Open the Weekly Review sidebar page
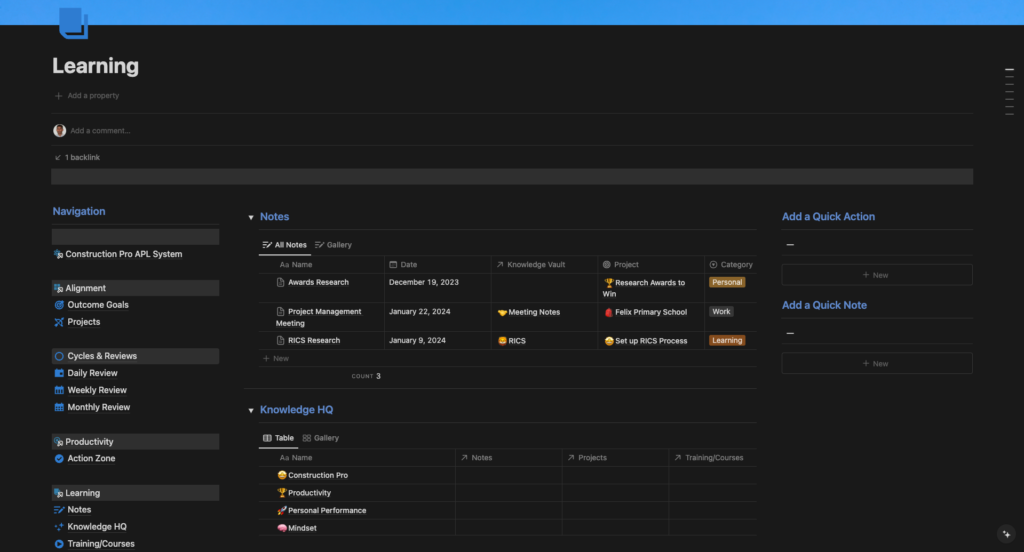1024x552 pixels. [97, 390]
